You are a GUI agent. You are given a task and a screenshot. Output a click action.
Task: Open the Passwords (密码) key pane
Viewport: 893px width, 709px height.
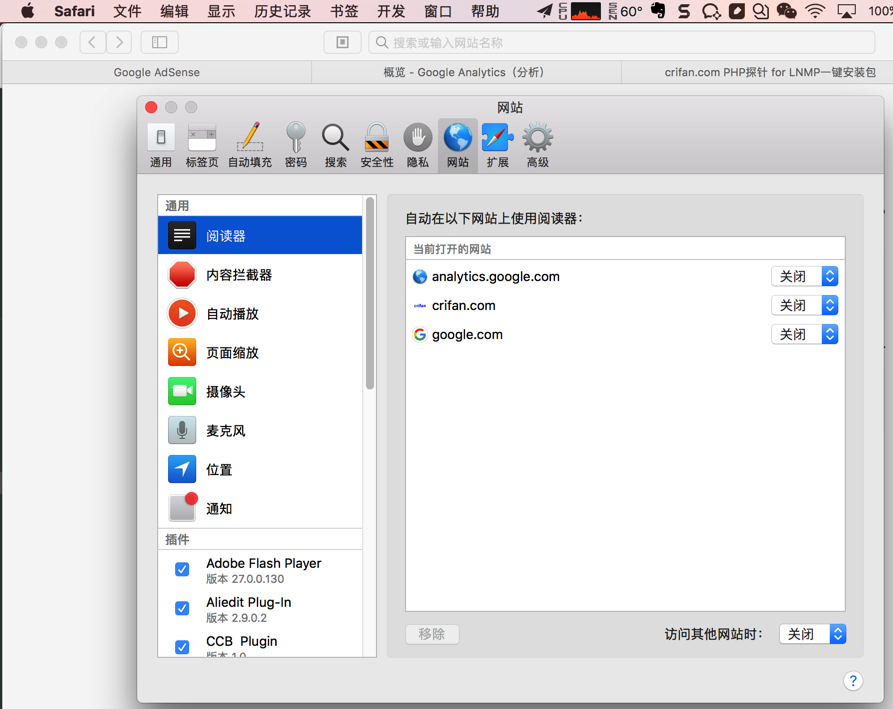coord(296,146)
